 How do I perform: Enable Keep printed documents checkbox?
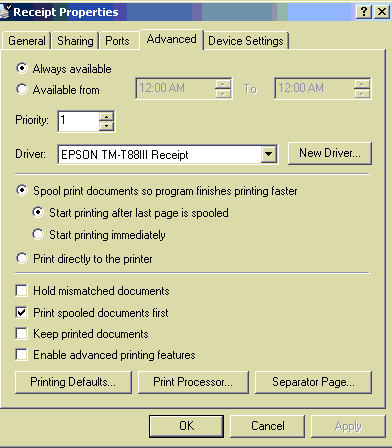(x=22, y=333)
